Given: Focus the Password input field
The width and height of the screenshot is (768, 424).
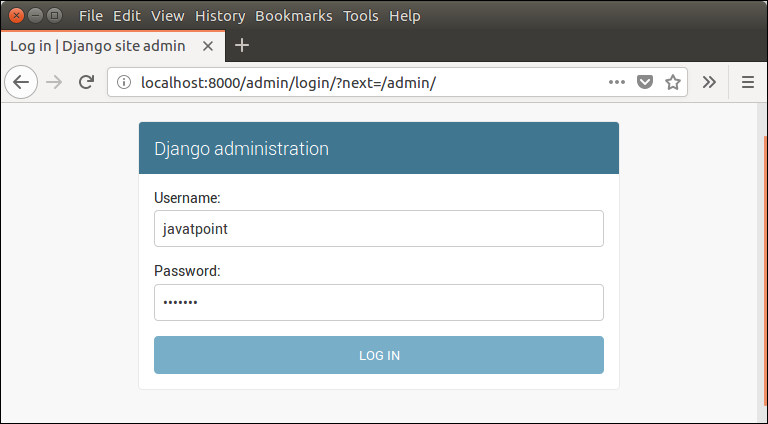Looking at the screenshot, I should 379,303.
